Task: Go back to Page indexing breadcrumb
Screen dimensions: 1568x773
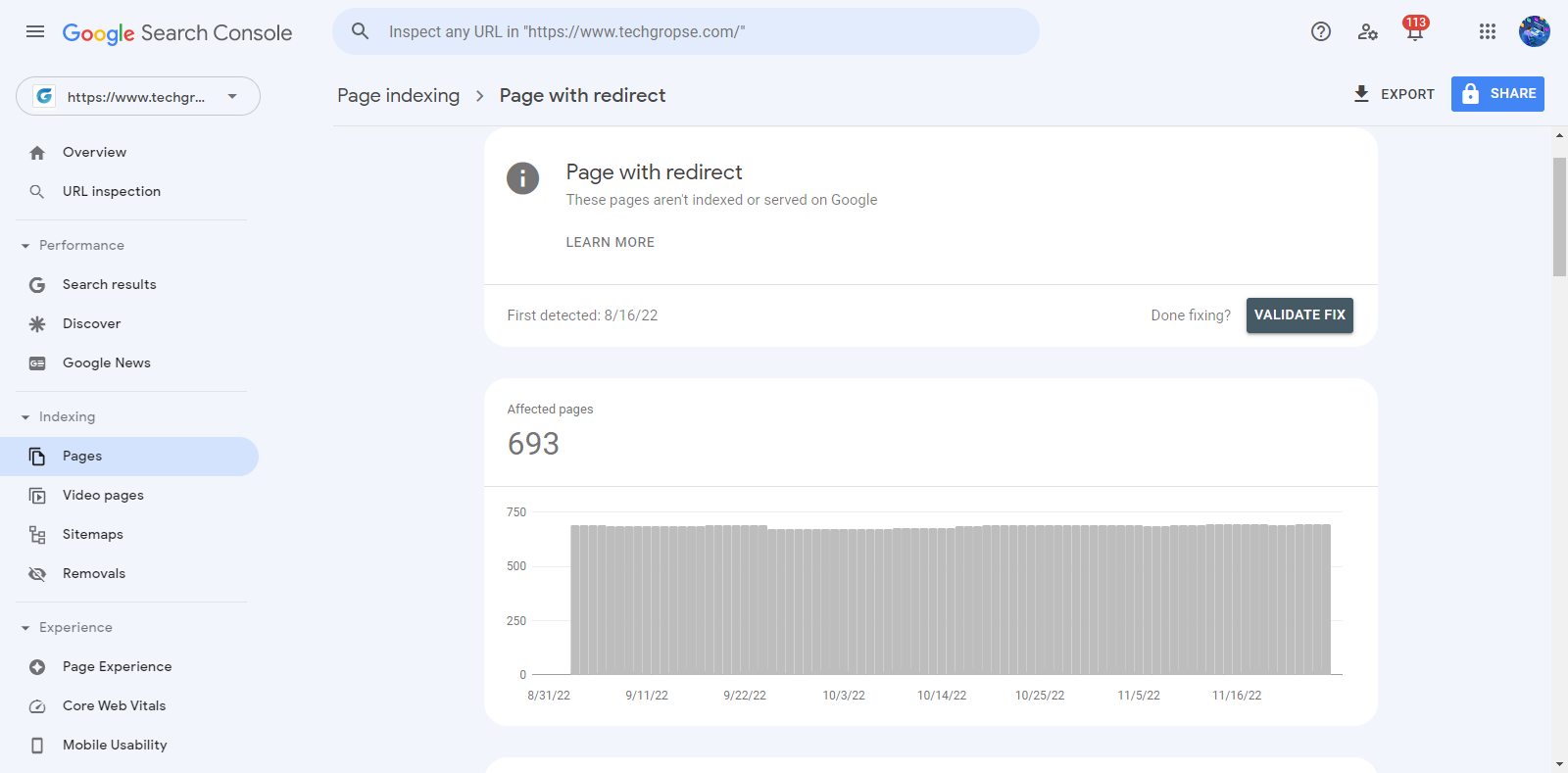Action: click(x=398, y=95)
